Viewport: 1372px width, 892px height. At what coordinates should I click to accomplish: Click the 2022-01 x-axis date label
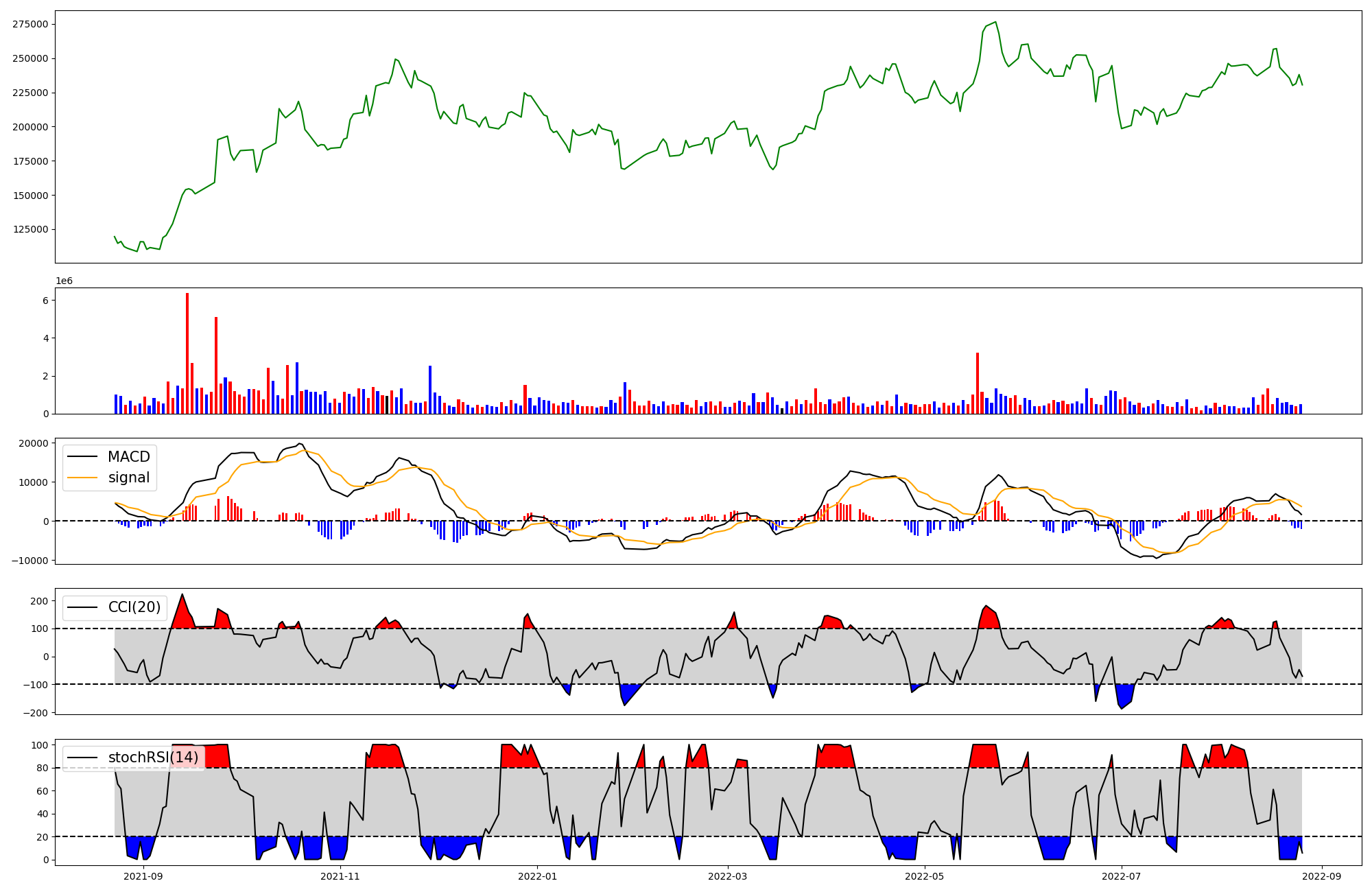pos(537,876)
